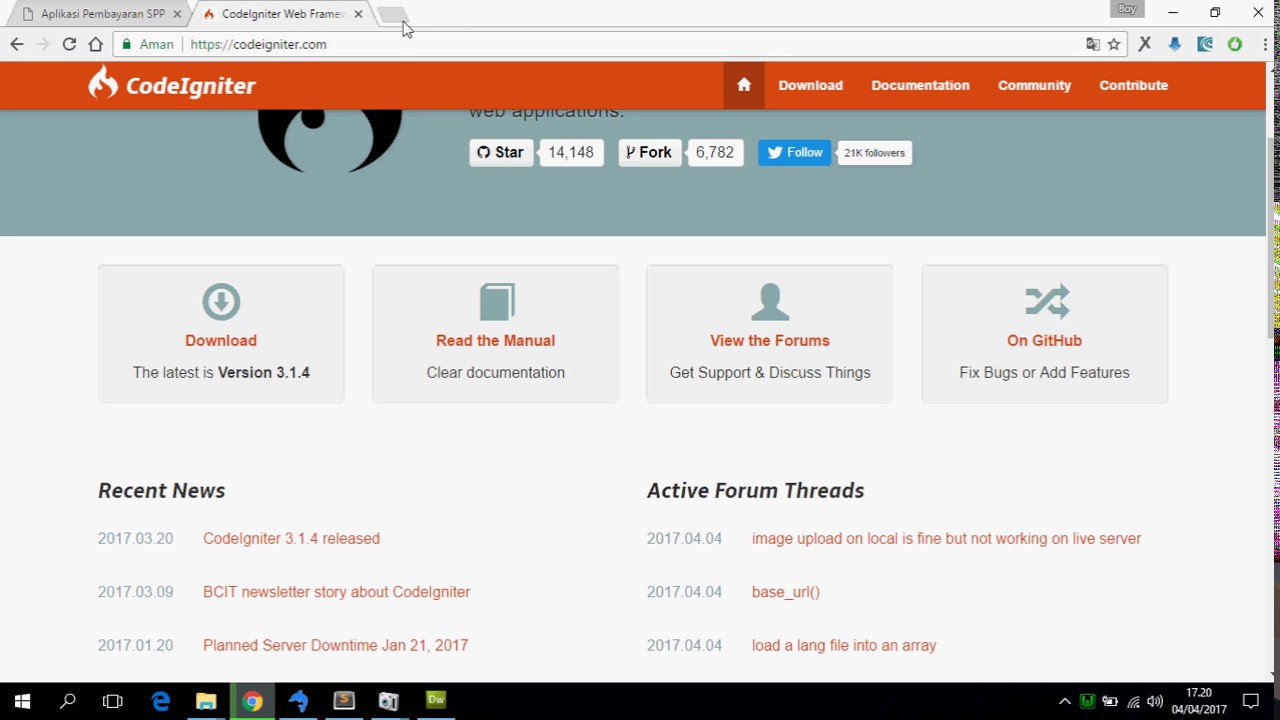
Task: Click the GitHub Fork button
Action: [650, 152]
